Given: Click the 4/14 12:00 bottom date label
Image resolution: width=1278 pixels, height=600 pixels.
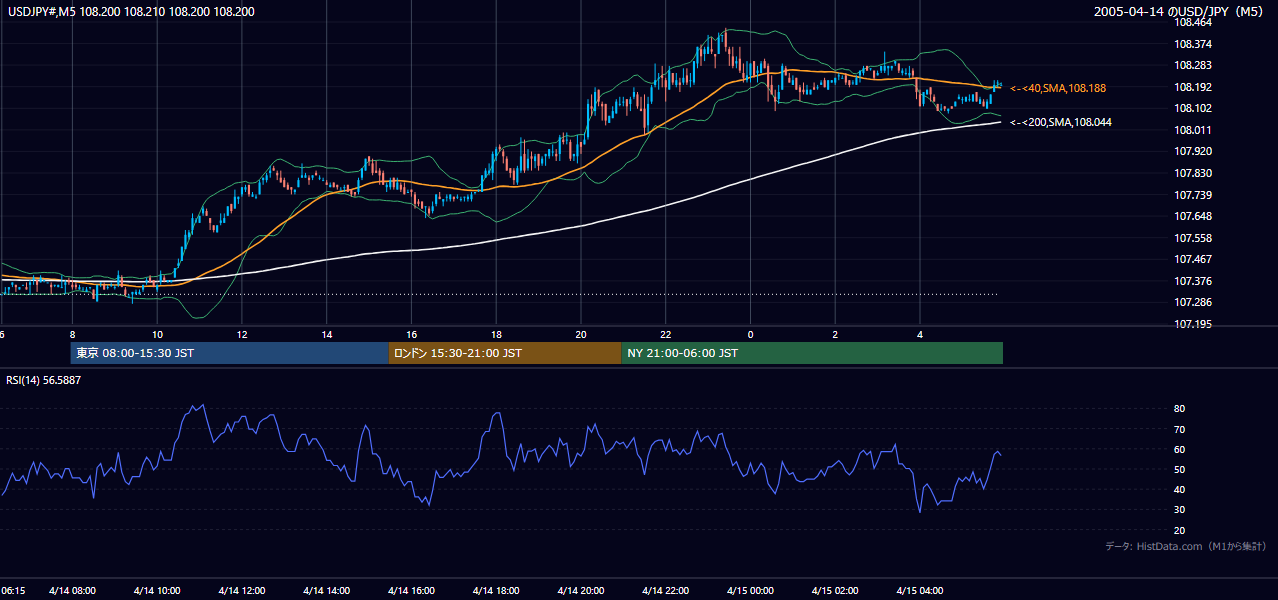Looking at the screenshot, I should point(242,591).
